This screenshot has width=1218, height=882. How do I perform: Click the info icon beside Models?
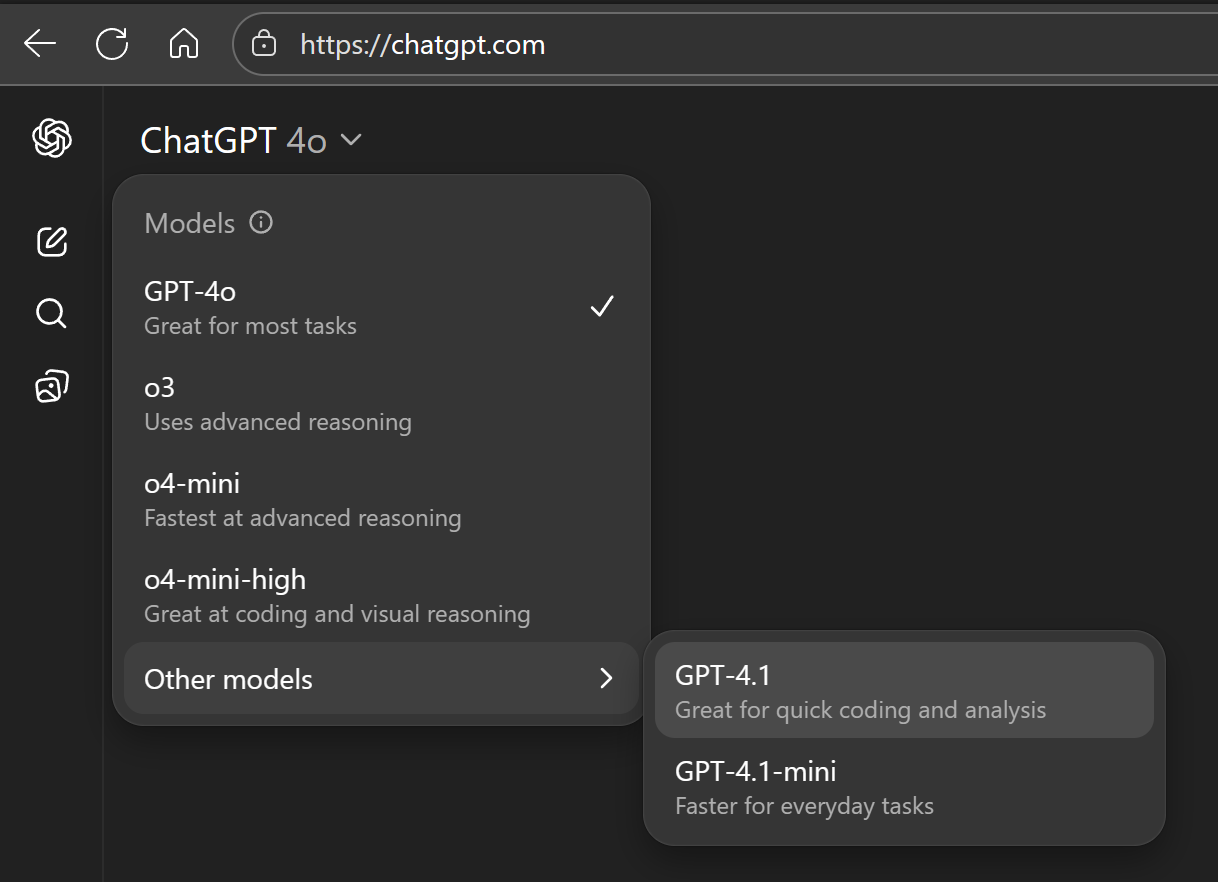coord(261,222)
